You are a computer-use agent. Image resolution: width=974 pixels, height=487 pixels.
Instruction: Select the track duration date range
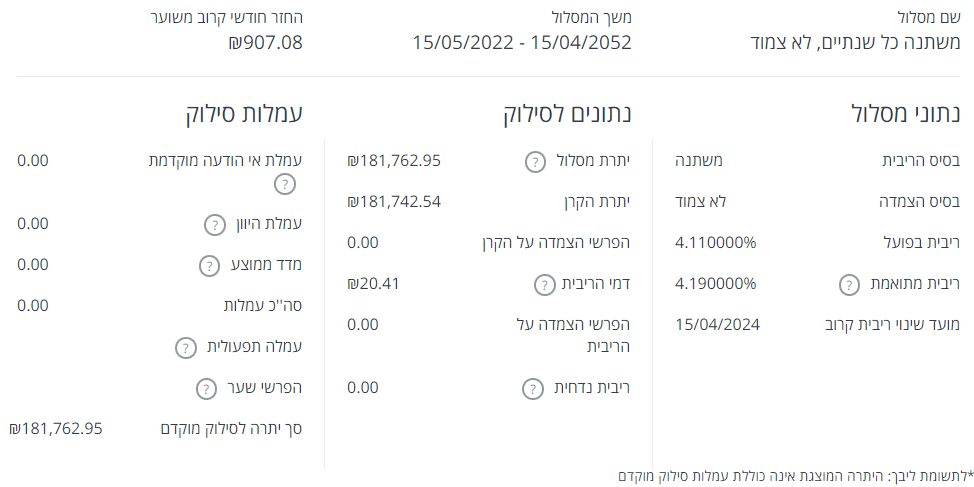522,42
